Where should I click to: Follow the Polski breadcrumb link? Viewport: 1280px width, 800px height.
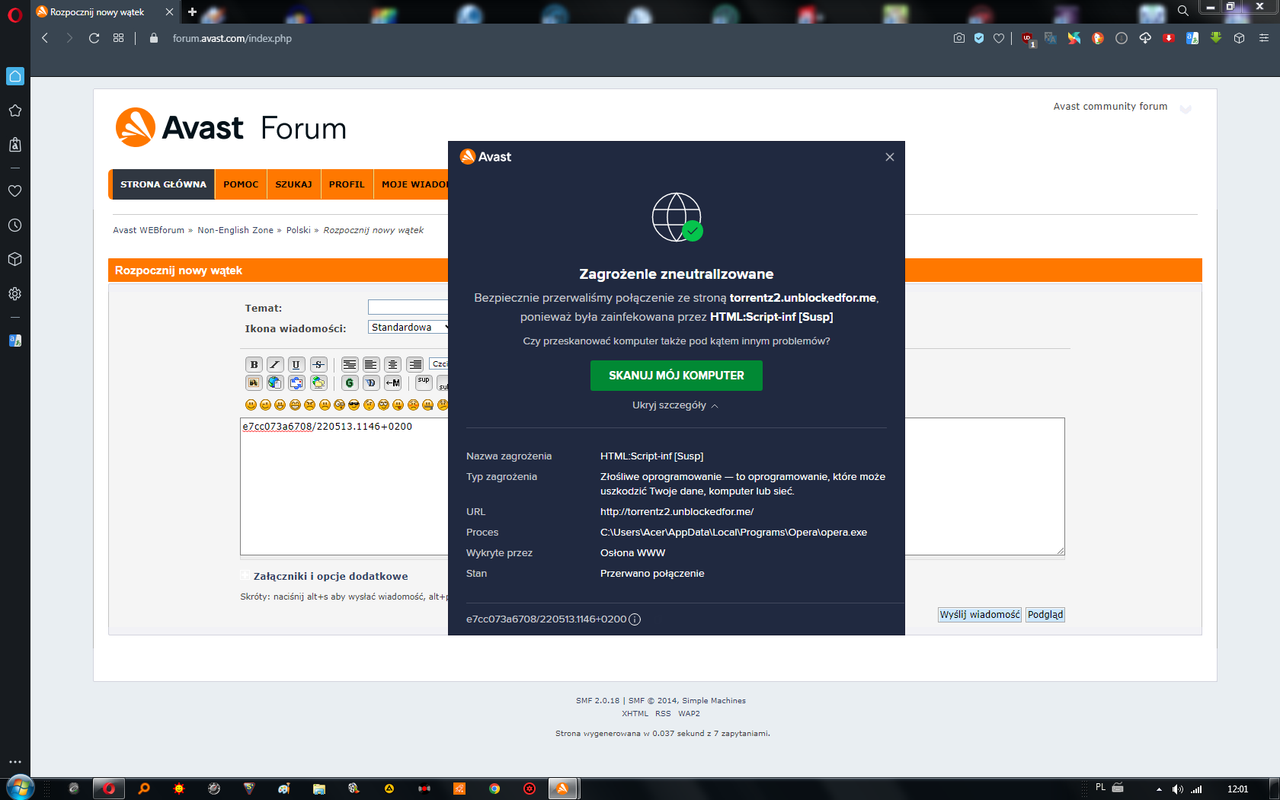point(298,230)
